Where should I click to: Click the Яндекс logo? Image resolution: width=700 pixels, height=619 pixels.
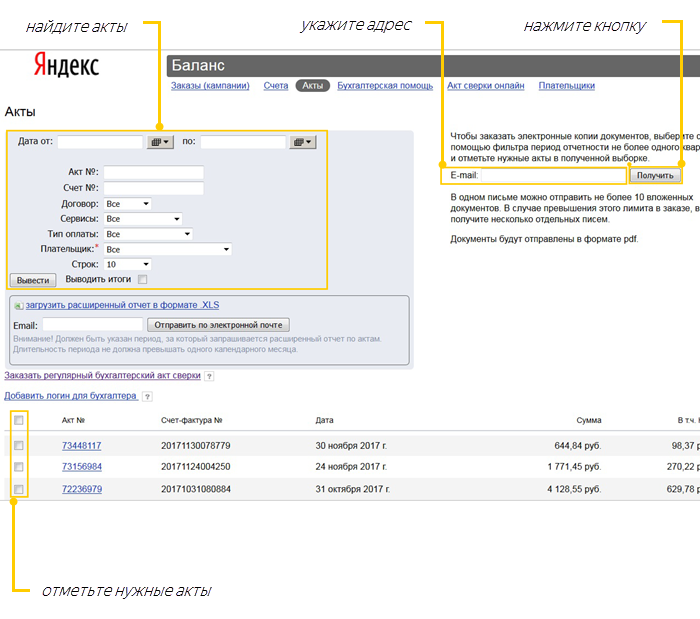tap(67, 65)
